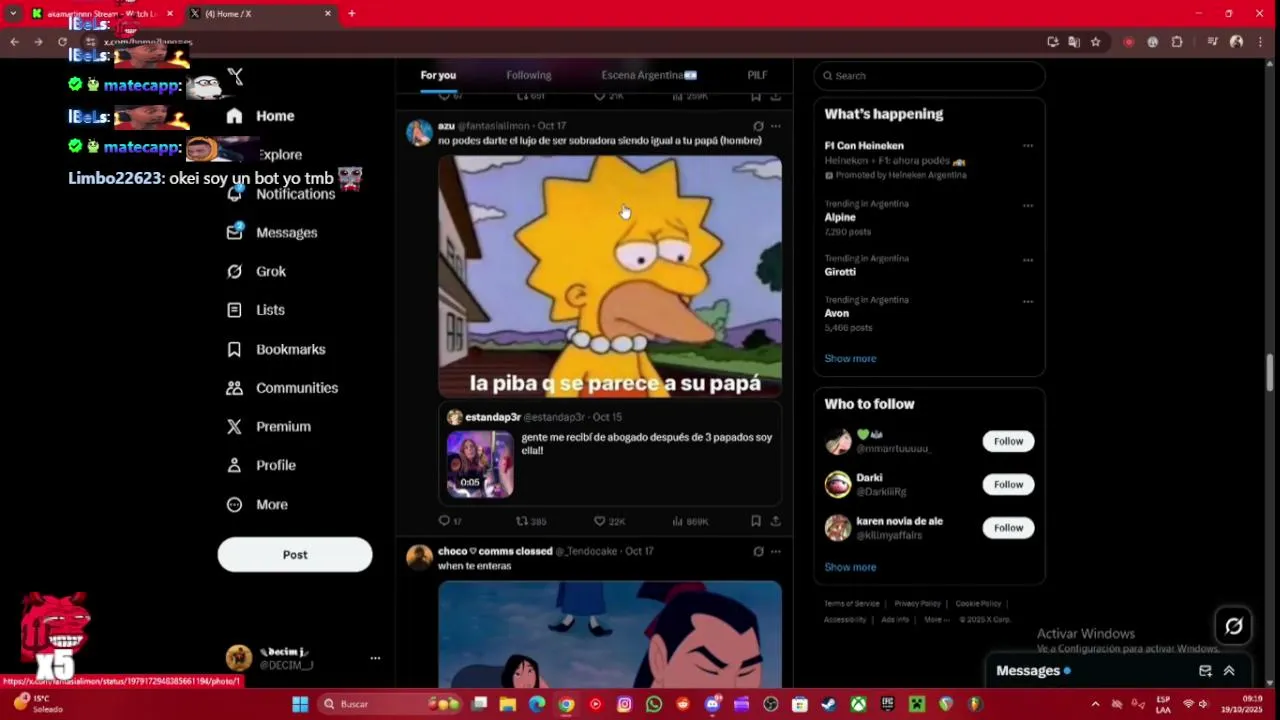Image resolution: width=1280 pixels, height=720 pixels.
Task: Ask Grok about the choco comms closed post
Action: [x=758, y=551]
